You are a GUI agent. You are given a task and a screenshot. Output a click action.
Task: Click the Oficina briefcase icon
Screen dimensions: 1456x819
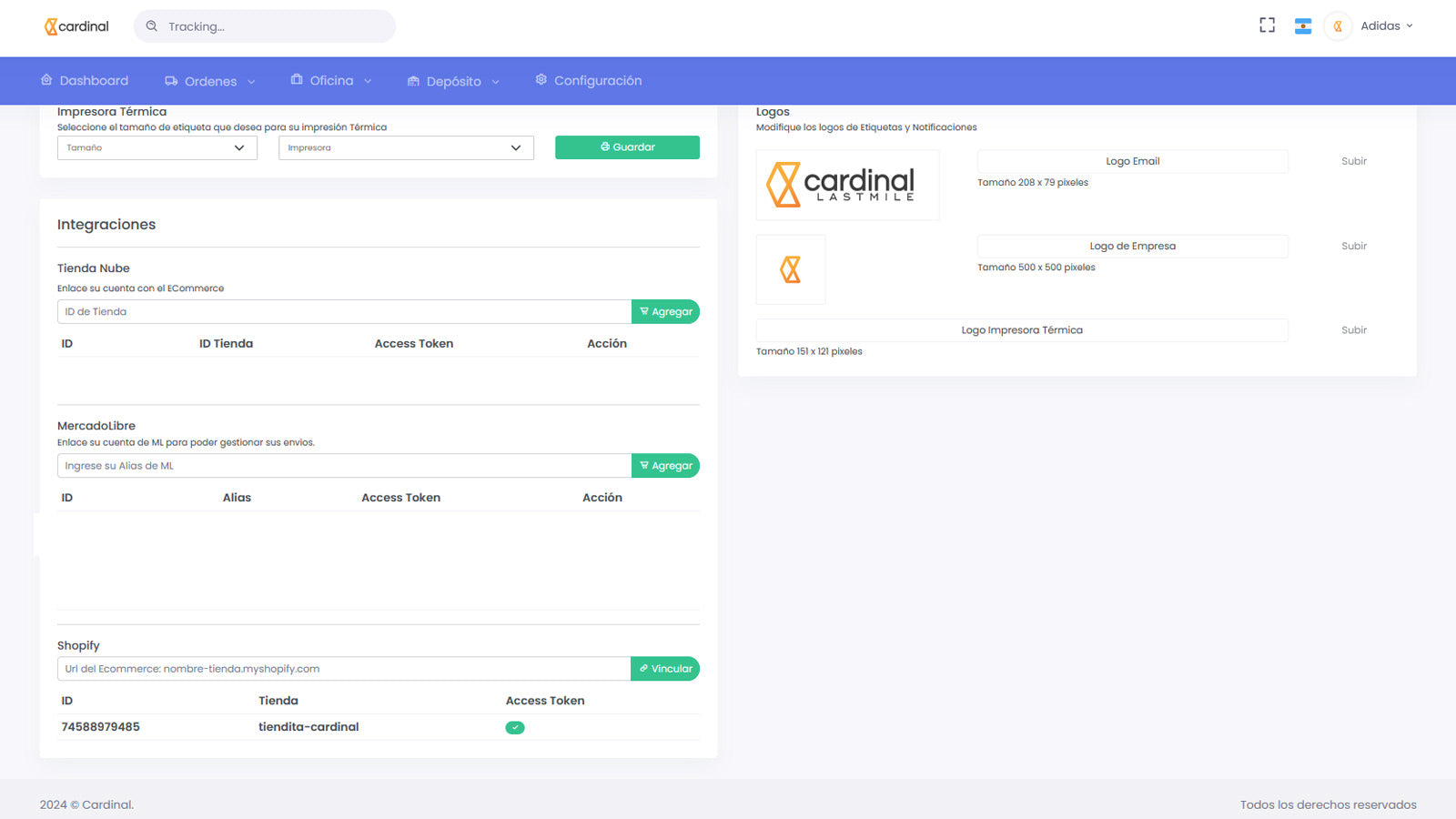click(296, 80)
